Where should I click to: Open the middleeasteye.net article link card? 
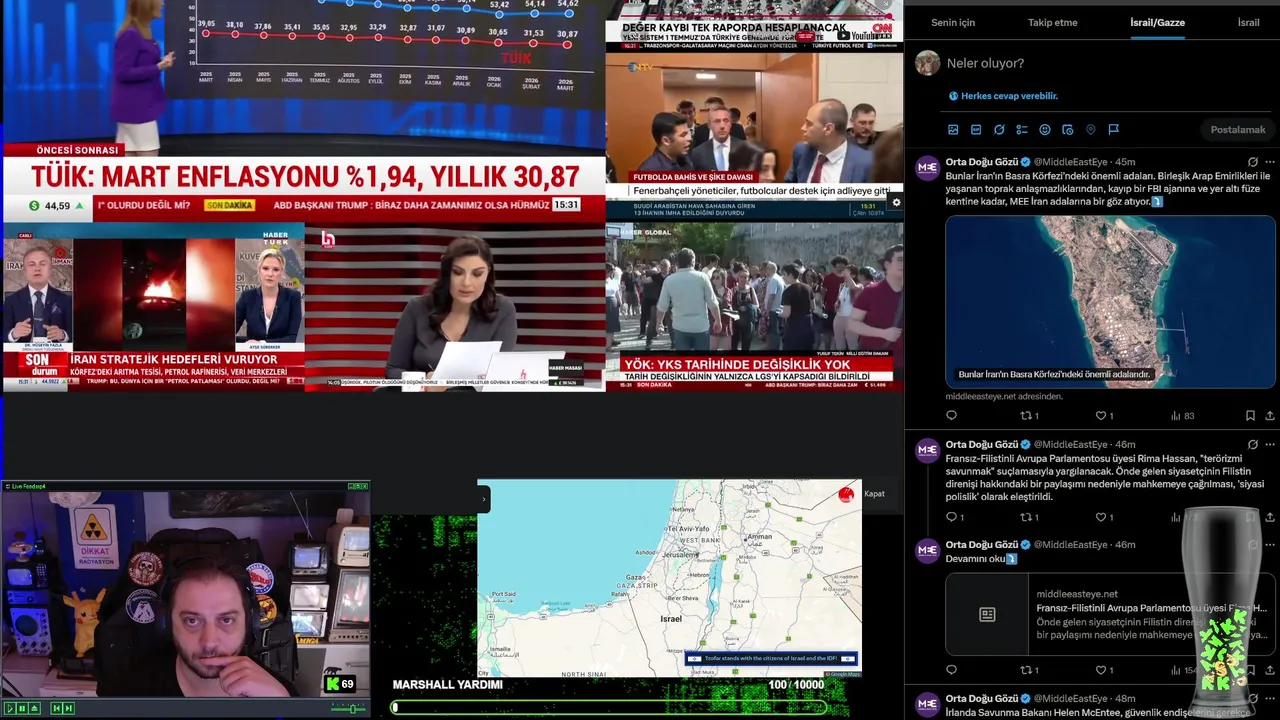[x=1110, y=614]
